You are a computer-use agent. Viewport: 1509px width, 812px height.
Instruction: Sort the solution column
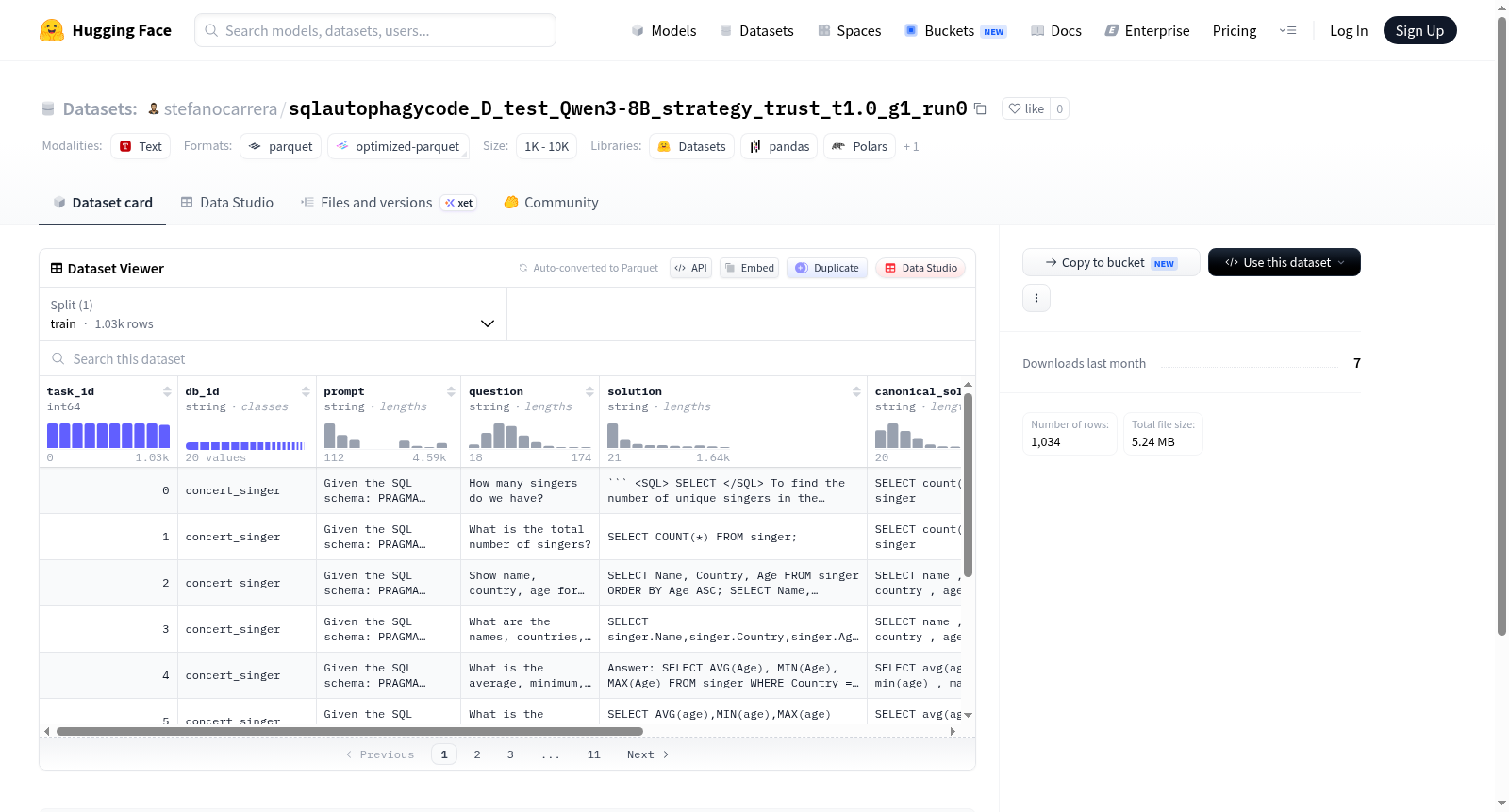coord(856,391)
